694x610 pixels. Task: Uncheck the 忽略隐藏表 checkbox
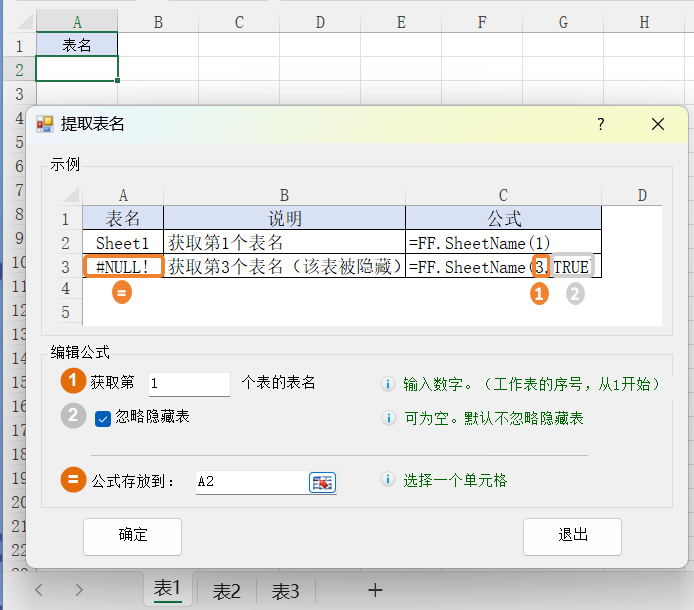[x=103, y=419]
